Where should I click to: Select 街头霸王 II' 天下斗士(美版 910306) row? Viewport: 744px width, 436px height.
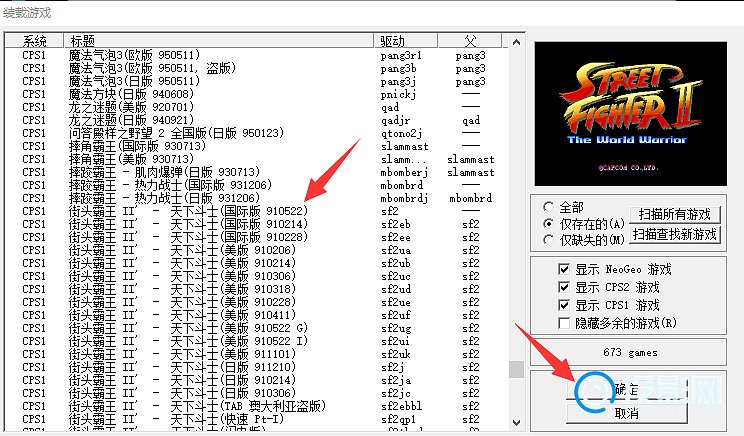coord(256,276)
